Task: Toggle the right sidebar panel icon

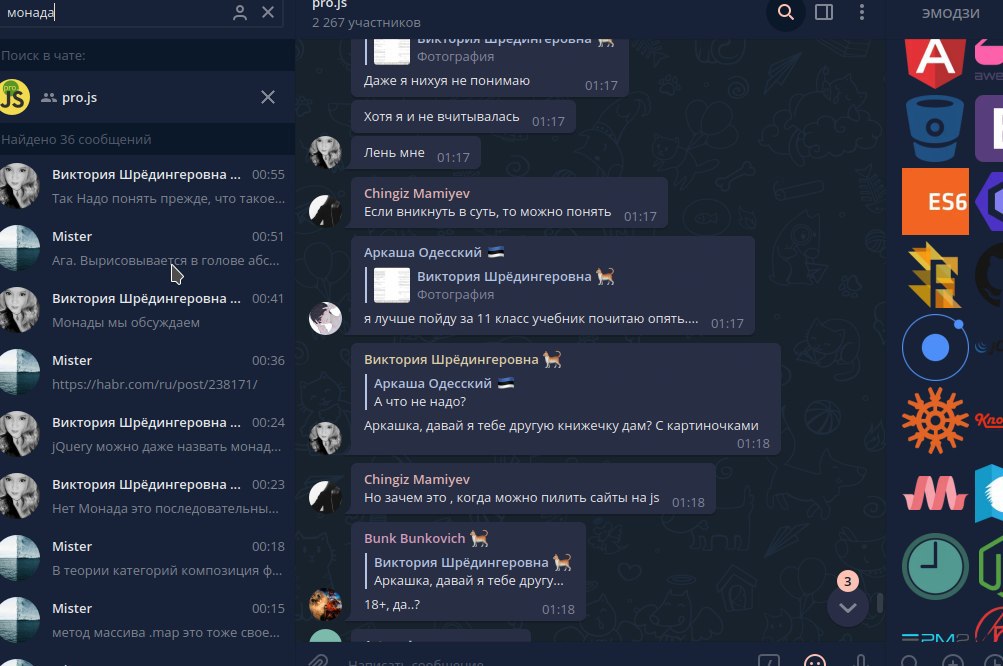Action: (824, 12)
